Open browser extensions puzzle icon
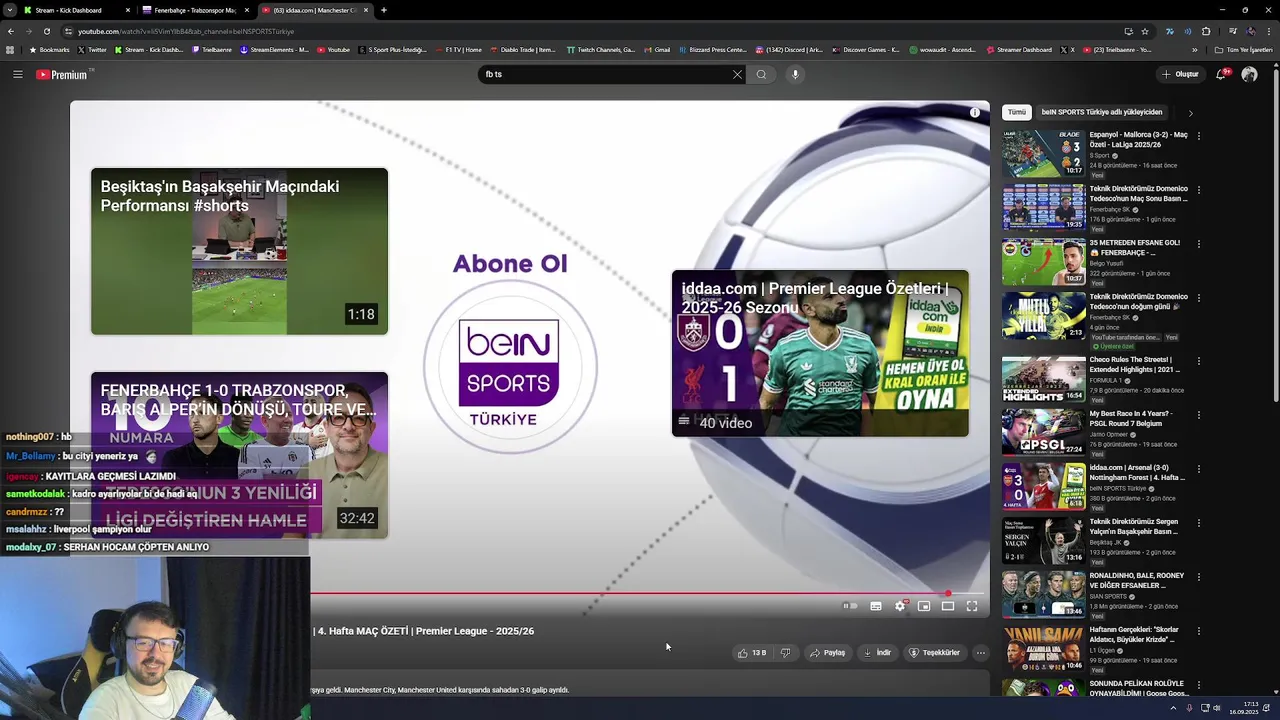The image size is (1280, 720). pyautogui.click(x=1206, y=31)
